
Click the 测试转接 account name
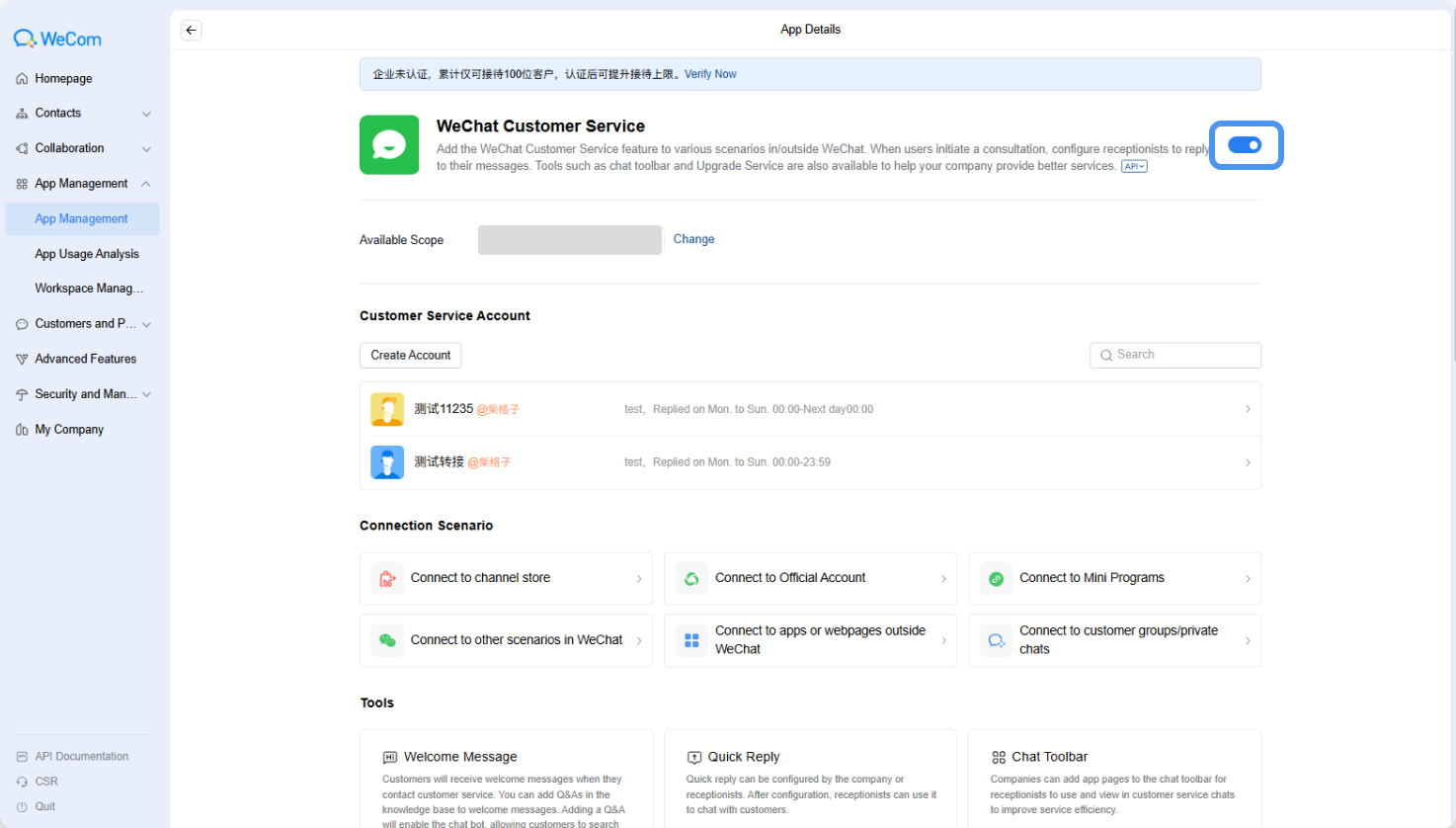tap(439, 462)
